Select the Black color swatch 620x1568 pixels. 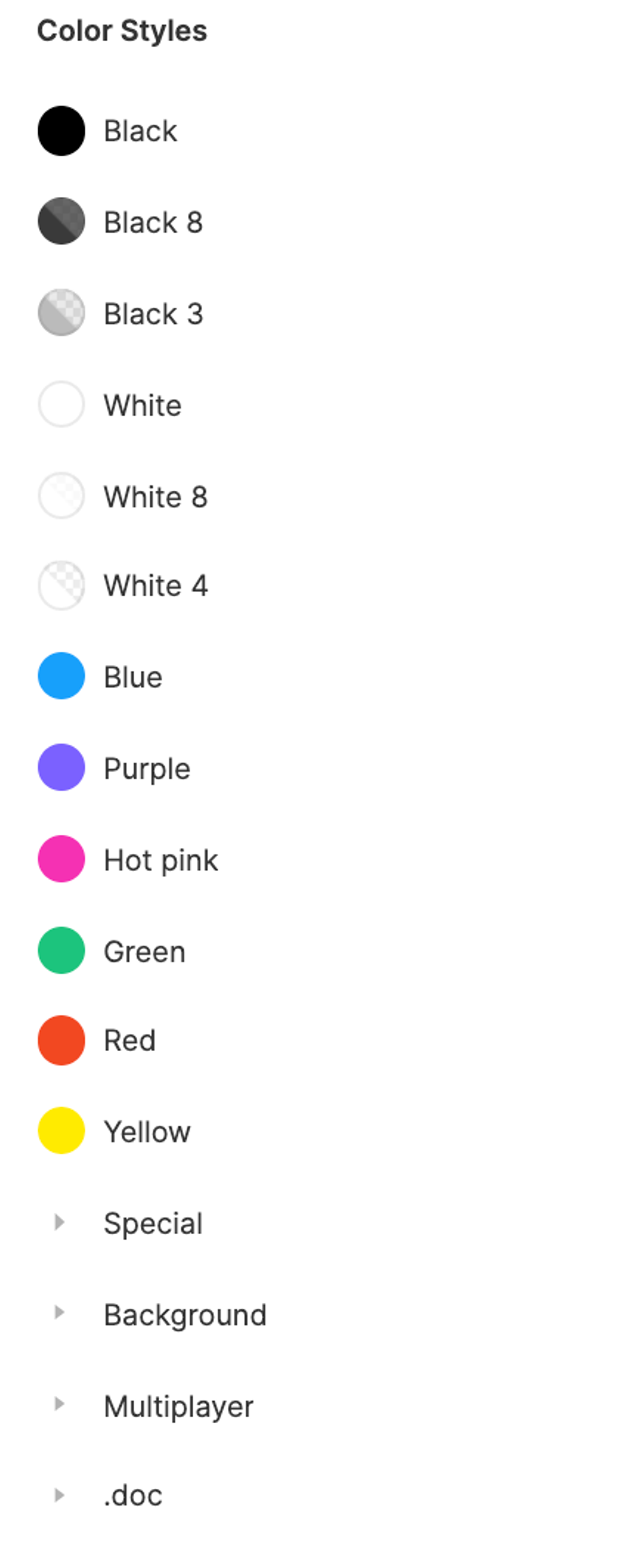(x=61, y=131)
